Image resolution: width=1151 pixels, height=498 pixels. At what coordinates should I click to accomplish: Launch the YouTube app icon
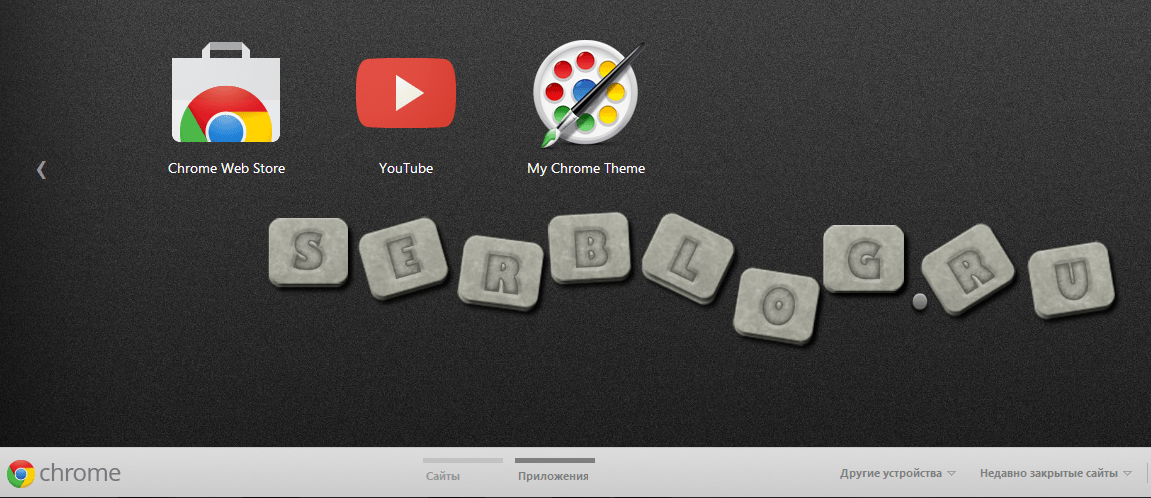(x=406, y=93)
